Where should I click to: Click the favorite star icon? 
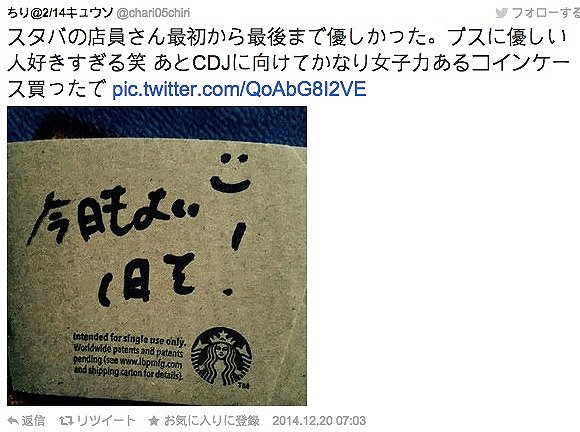click(x=154, y=421)
